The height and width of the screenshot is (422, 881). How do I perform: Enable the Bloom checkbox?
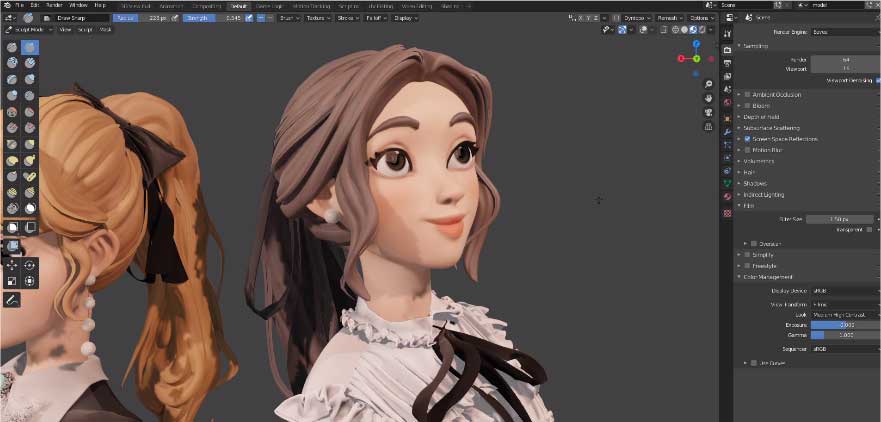(747, 105)
